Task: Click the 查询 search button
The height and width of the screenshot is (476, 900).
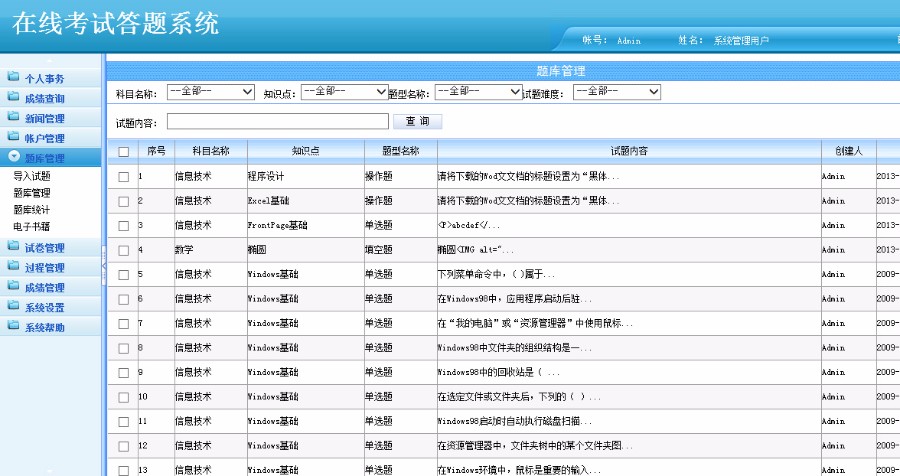Action: point(417,122)
